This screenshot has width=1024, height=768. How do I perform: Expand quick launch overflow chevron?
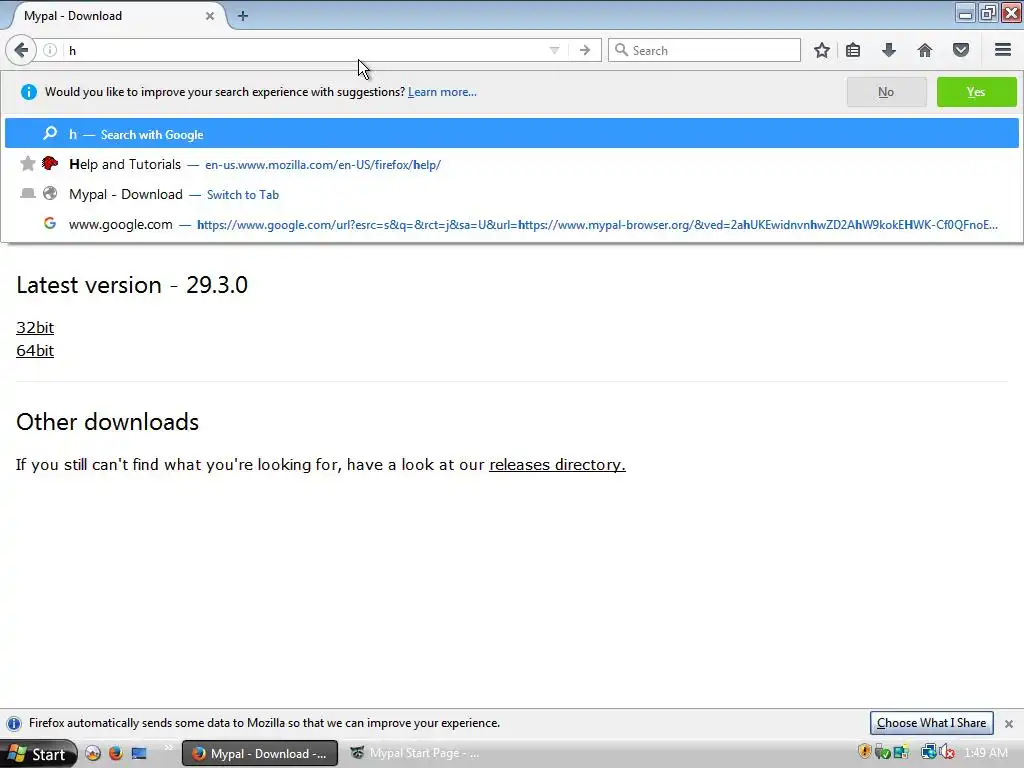pyautogui.click(x=168, y=748)
